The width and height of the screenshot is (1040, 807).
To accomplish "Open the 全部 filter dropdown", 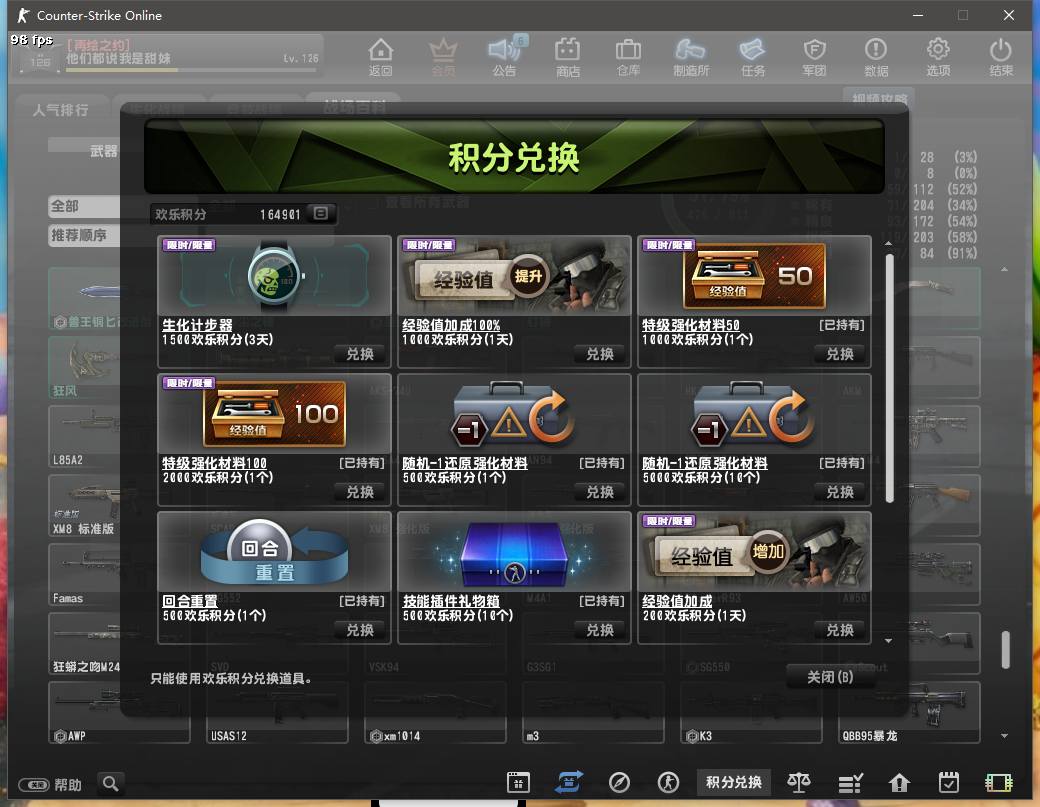I will pyautogui.click(x=84, y=206).
